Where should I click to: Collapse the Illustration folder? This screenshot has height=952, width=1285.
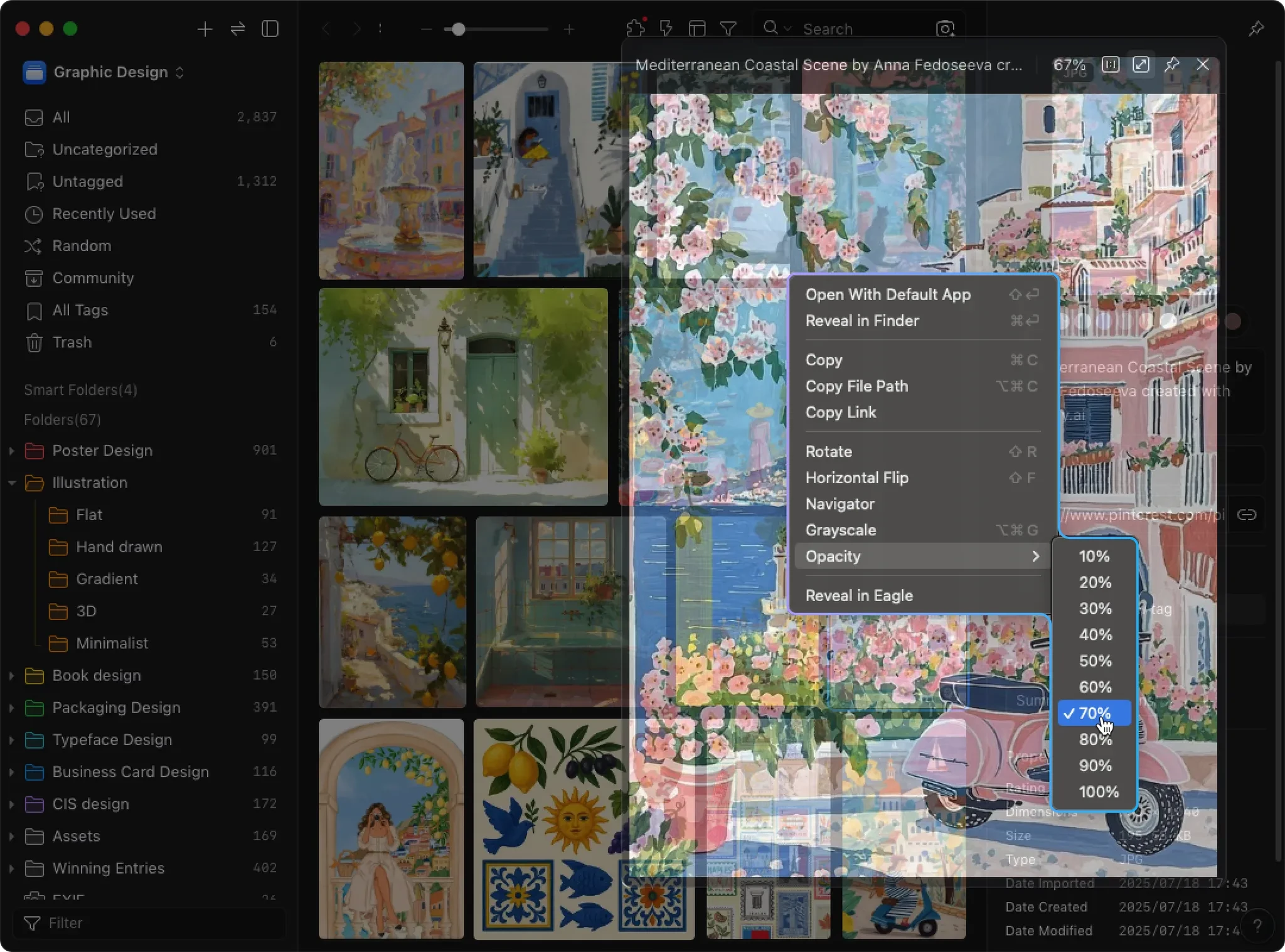[x=11, y=483]
